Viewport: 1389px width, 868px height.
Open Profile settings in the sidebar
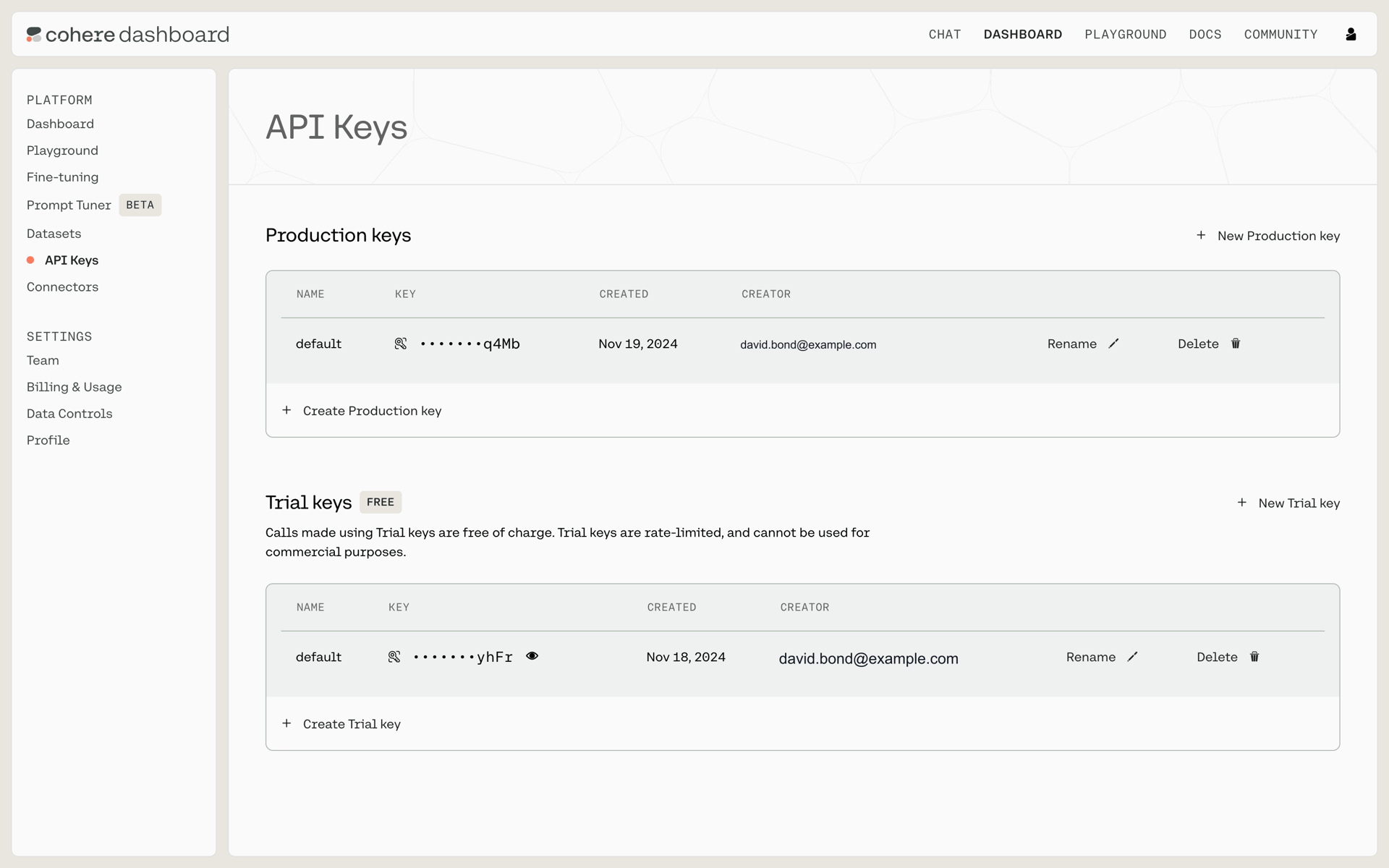coord(48,441)
